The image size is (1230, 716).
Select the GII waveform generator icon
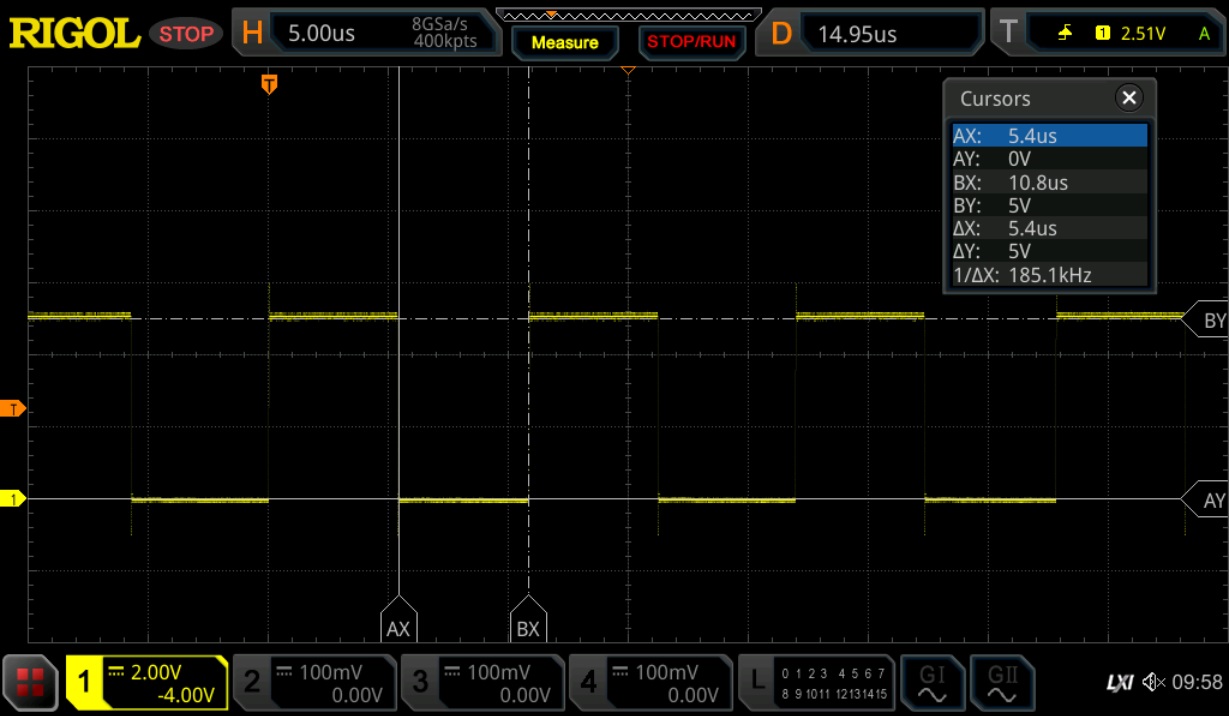pyautogui.click(x=1000, y=683)
